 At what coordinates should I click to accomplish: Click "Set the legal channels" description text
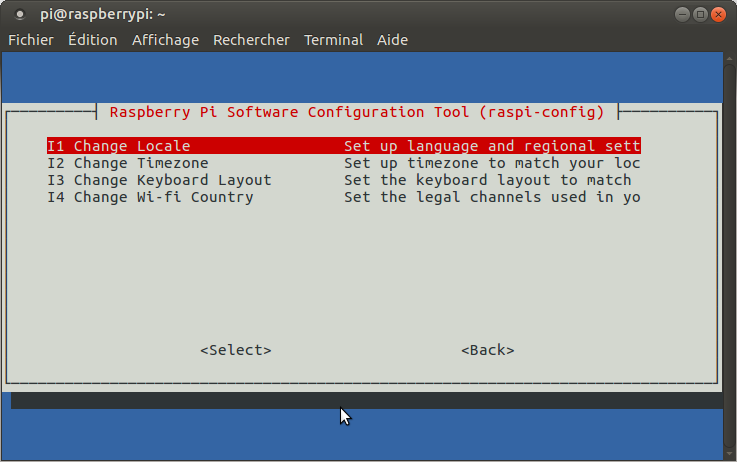[491, 197]
